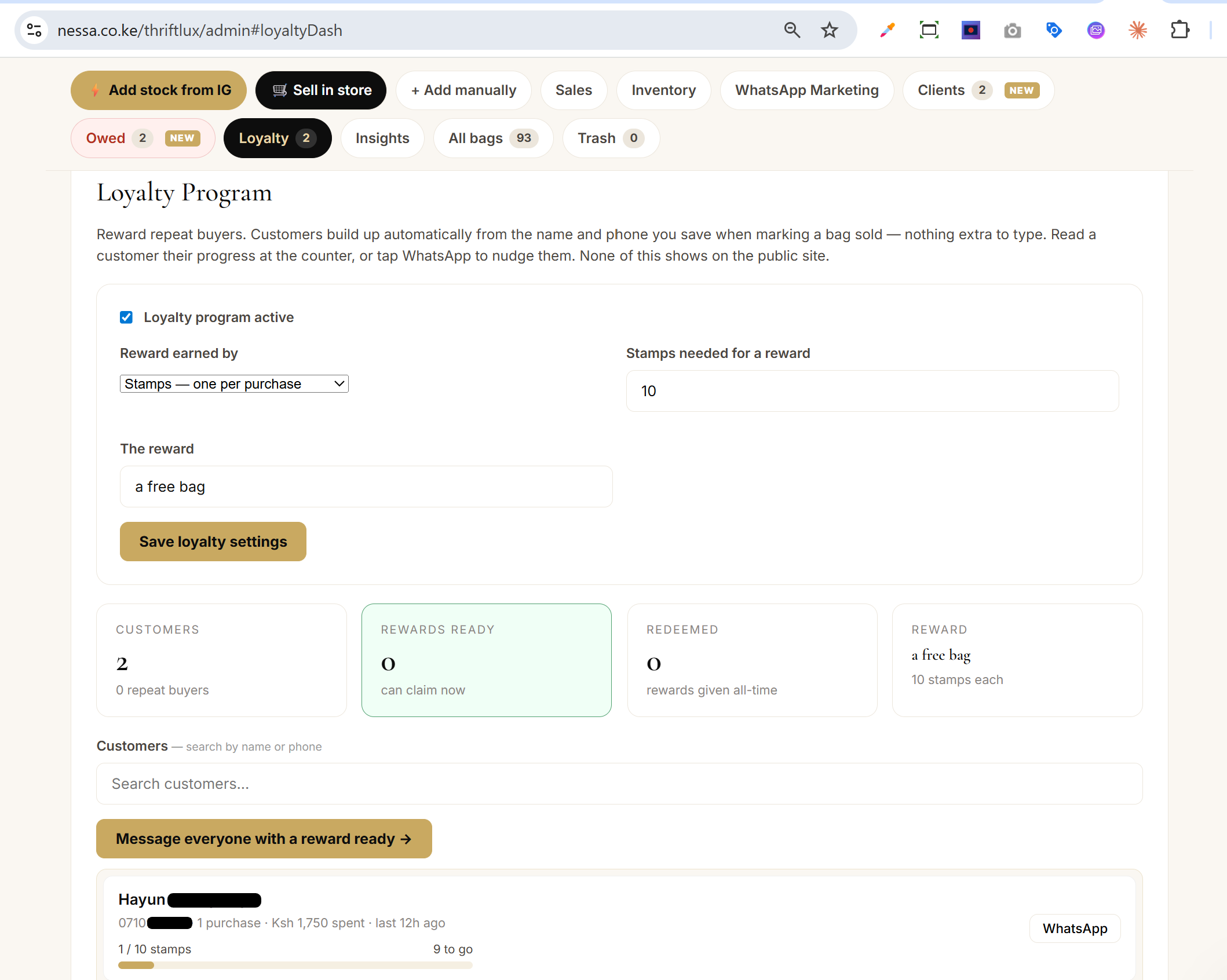The width and height of the screenshot is (1227, 980).
Task: Open the Trash tab
Action: click(611, 138)
